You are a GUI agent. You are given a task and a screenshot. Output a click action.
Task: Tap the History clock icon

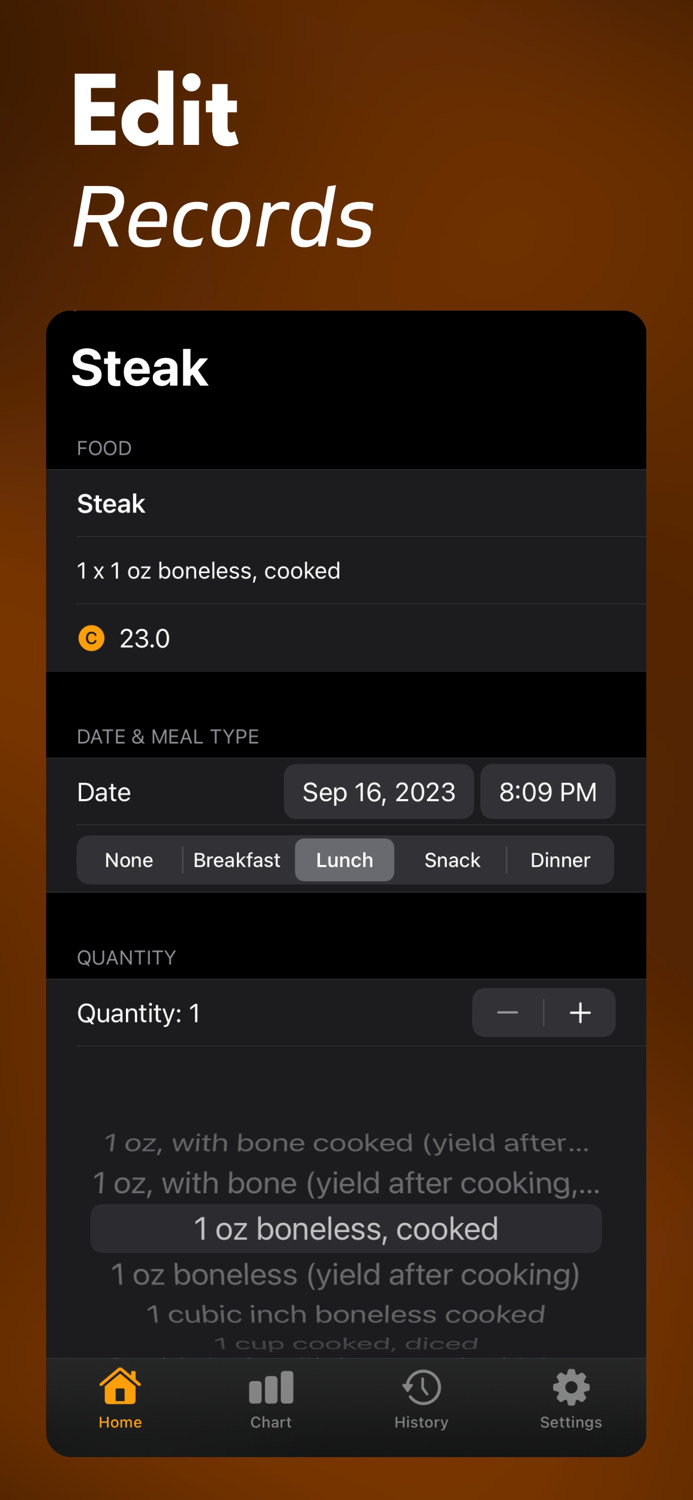(x=421, y=1389)
